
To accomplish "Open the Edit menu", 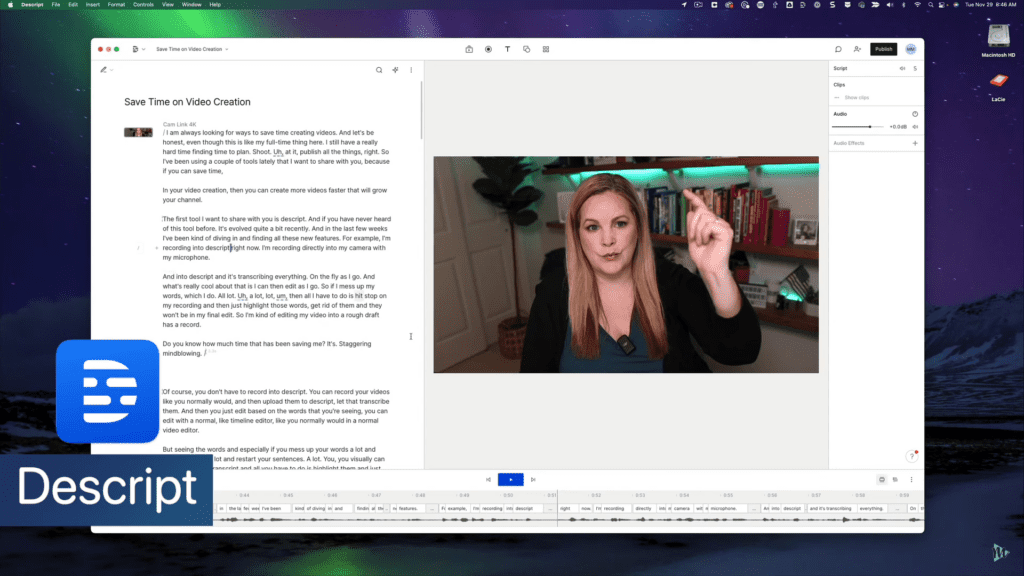I will click(x=72, y=5).
